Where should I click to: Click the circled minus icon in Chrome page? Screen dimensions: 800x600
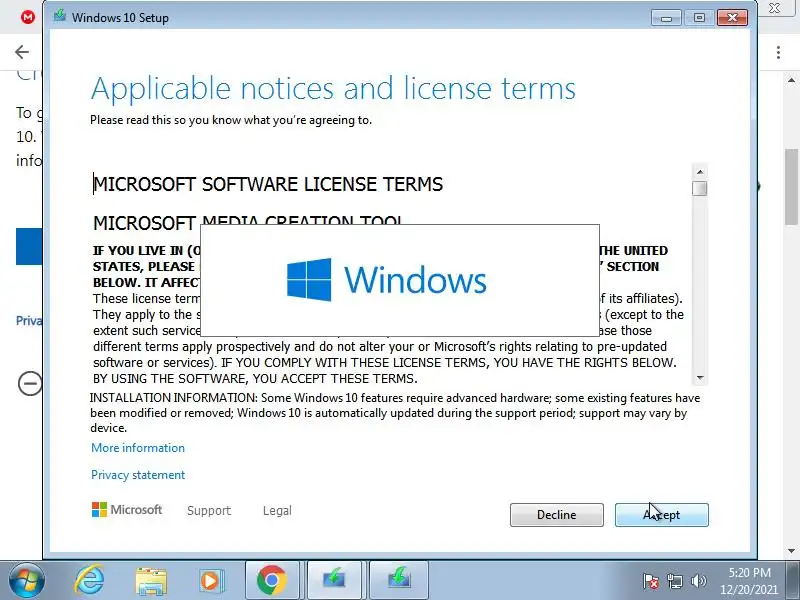(x=30, y=383)
